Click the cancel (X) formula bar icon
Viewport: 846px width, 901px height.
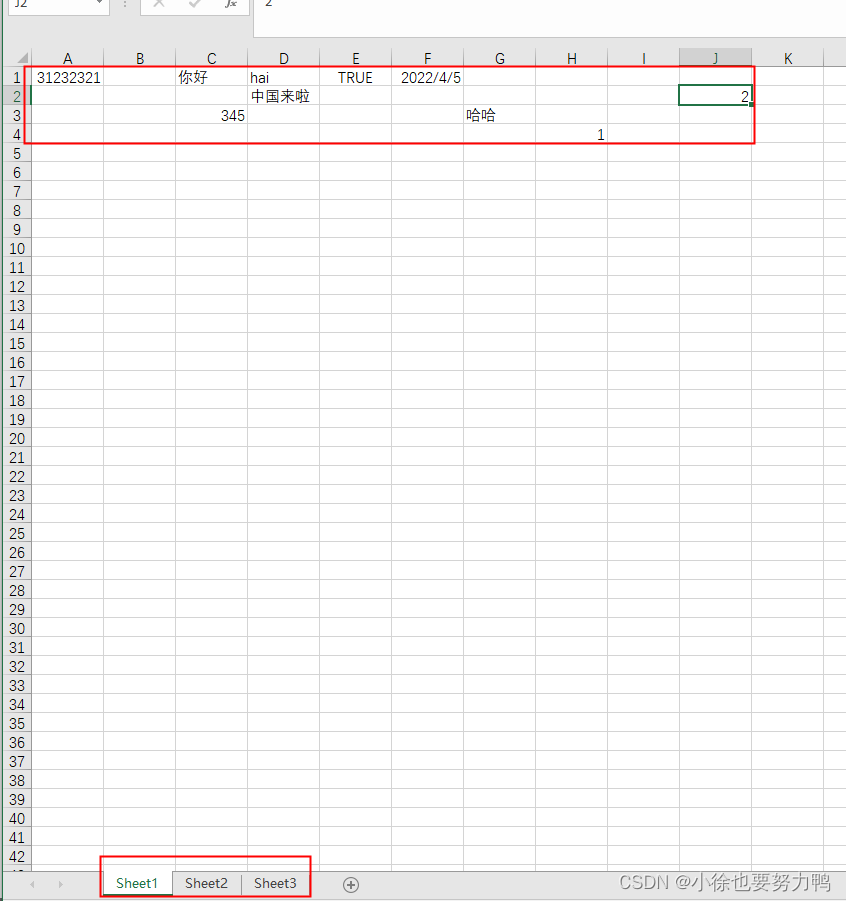[159, 3]
